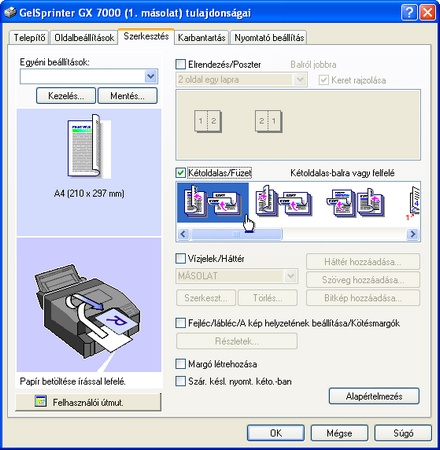Click the duplex list left scroll arrow
This screenshot has width=440, height=450.
tap(183, 234)
